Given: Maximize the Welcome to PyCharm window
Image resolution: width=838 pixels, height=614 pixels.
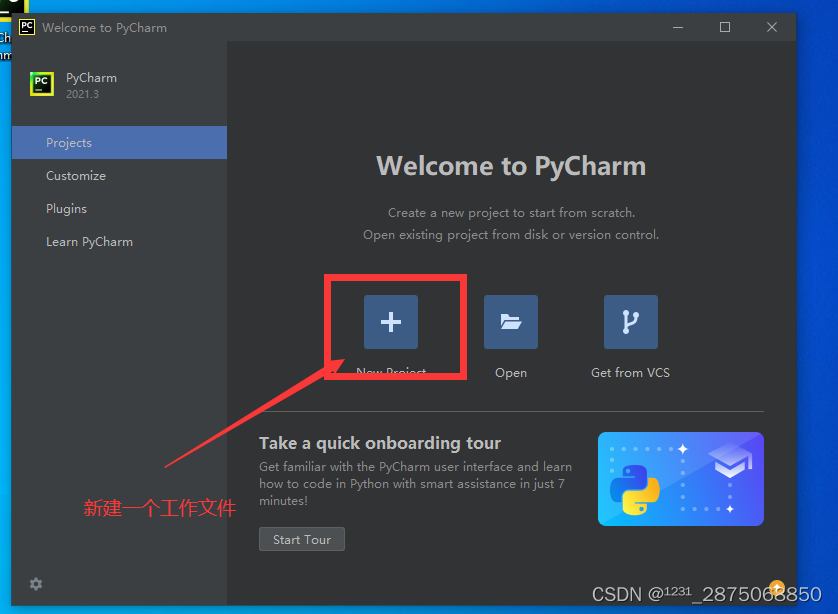Looking at the screenshot, I should tap(725, 27).
